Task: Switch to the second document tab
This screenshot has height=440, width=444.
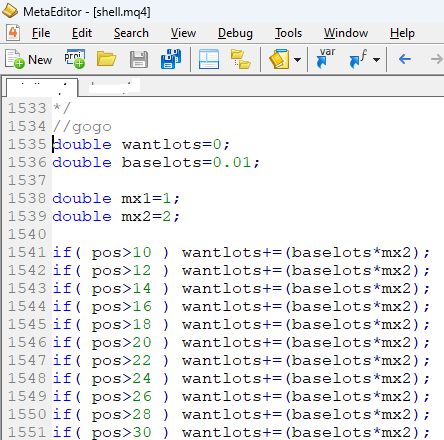Action: click(x=115, y=87)
